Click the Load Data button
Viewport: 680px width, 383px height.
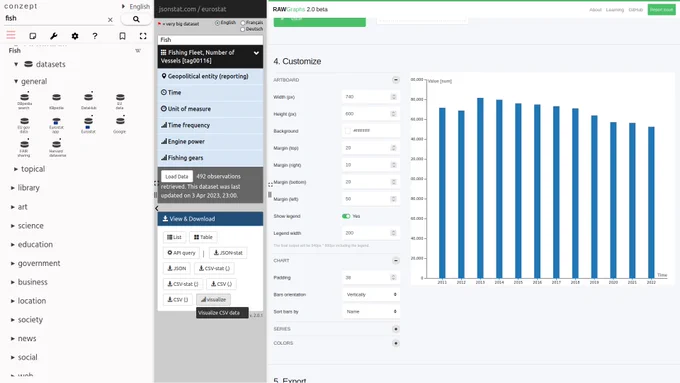click(x=177, y=177)
